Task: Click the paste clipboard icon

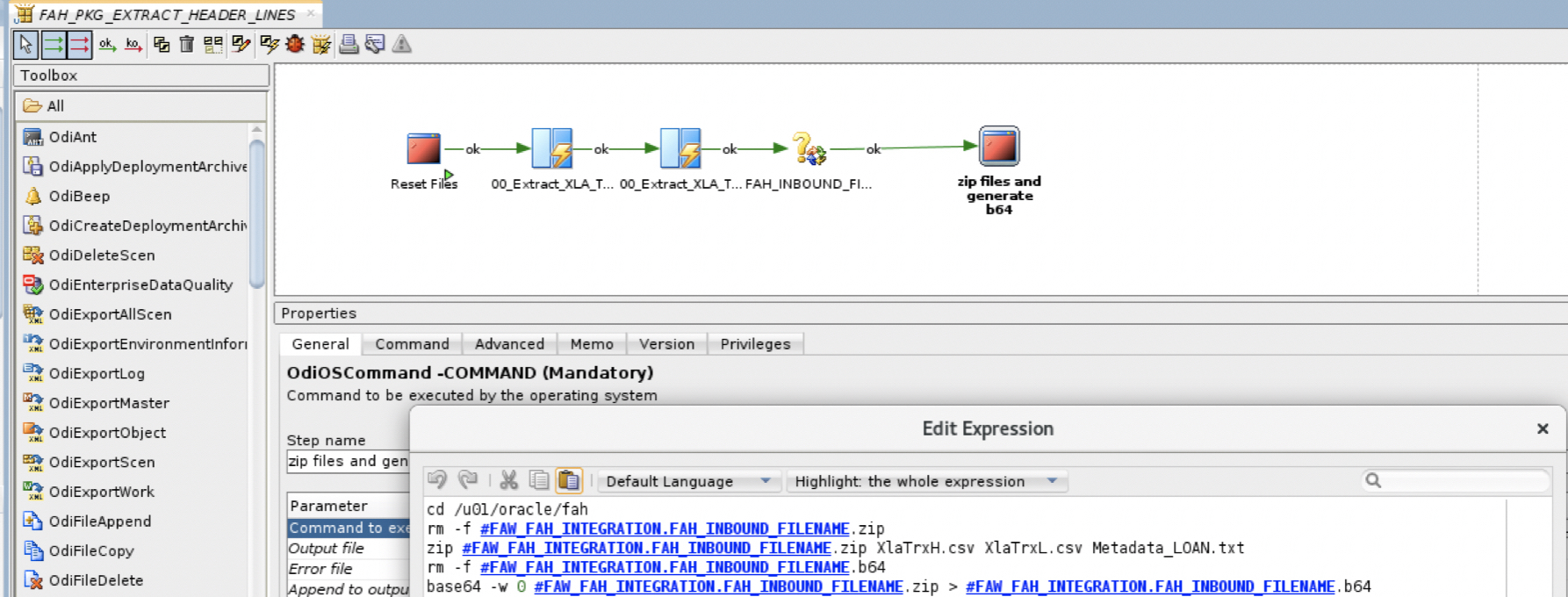Action: point(569,480)
